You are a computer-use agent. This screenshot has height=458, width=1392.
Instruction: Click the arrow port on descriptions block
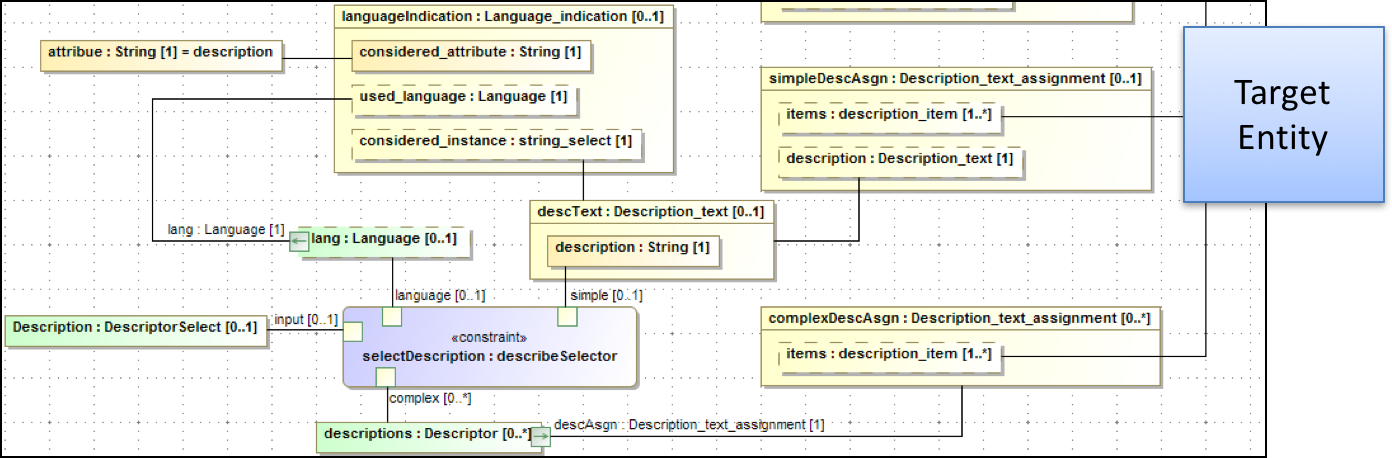540,435
